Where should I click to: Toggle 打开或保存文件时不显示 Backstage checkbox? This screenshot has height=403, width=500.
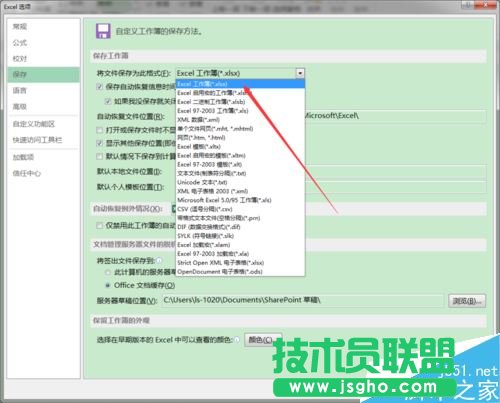click(x=99, y=130)
